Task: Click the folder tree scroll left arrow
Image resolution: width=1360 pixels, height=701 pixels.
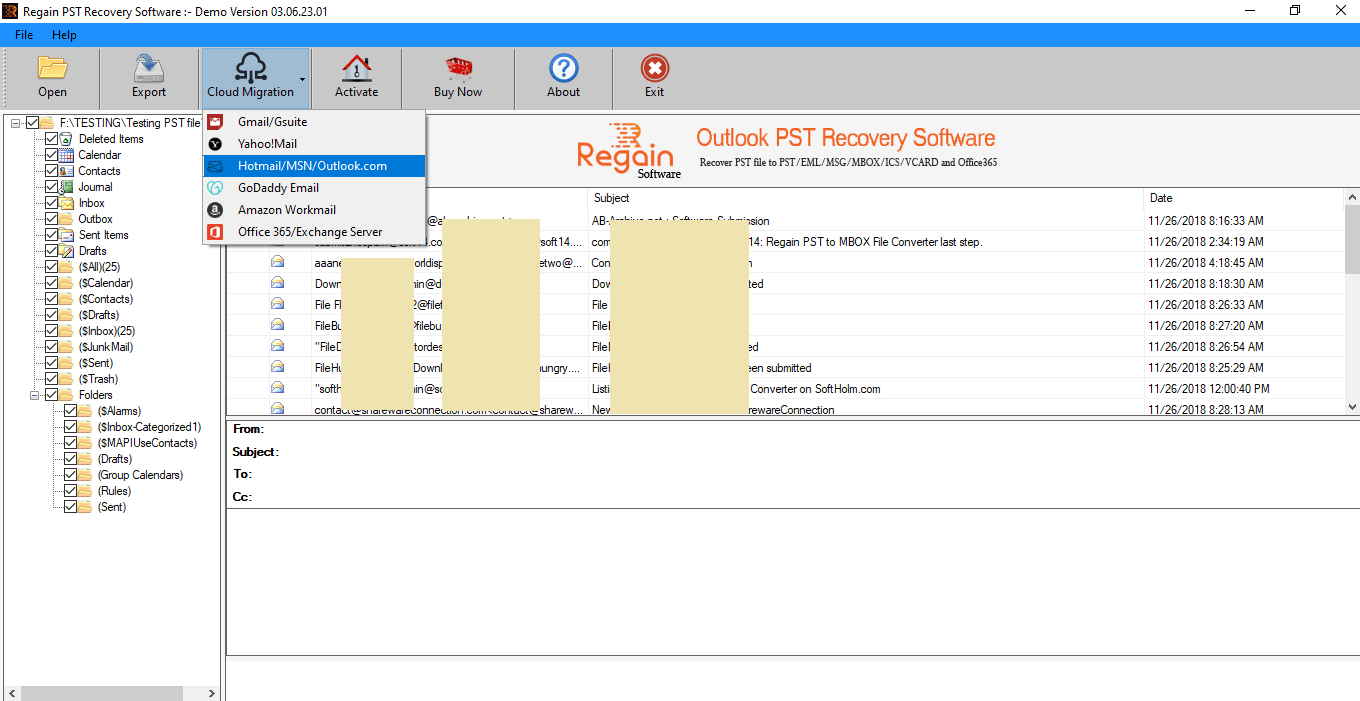Action: (11, 693)
